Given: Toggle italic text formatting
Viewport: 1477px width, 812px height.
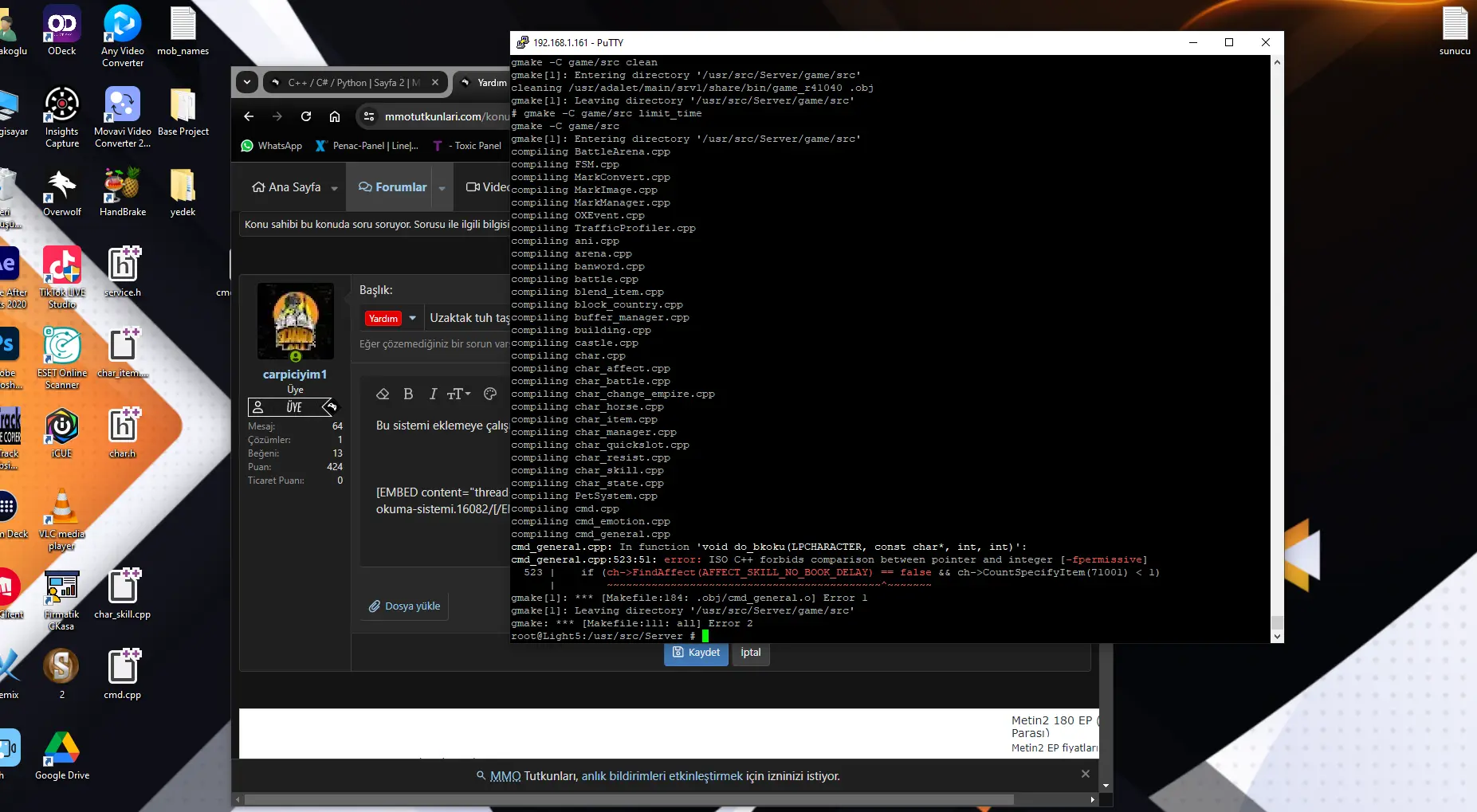Looking at the screenshot, I should (x=433, y=394).
